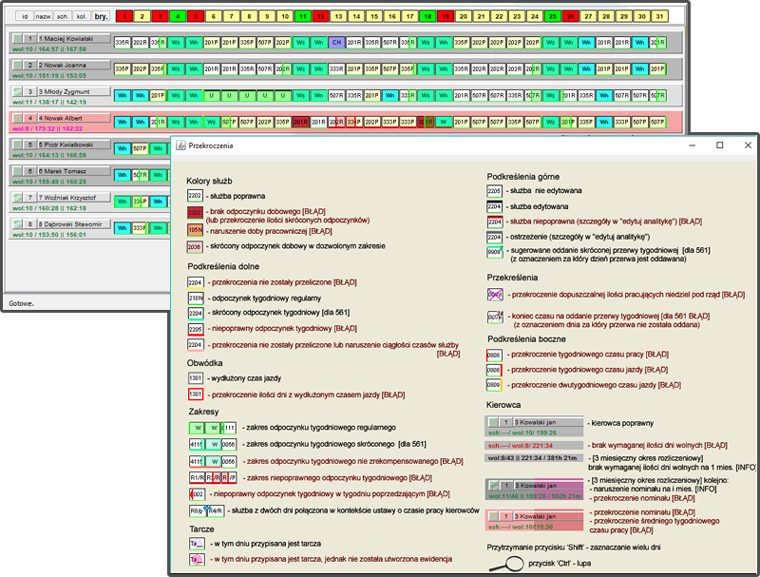Click the 'przekroczenie tygodniowego czasu pracy' sample cell
This screenshot has height=577, width=760.
click(494, 355)
